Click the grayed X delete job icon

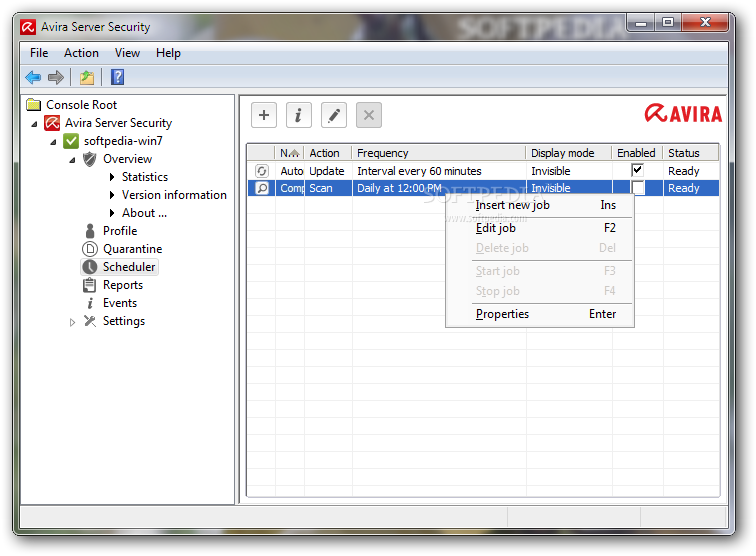369,115
